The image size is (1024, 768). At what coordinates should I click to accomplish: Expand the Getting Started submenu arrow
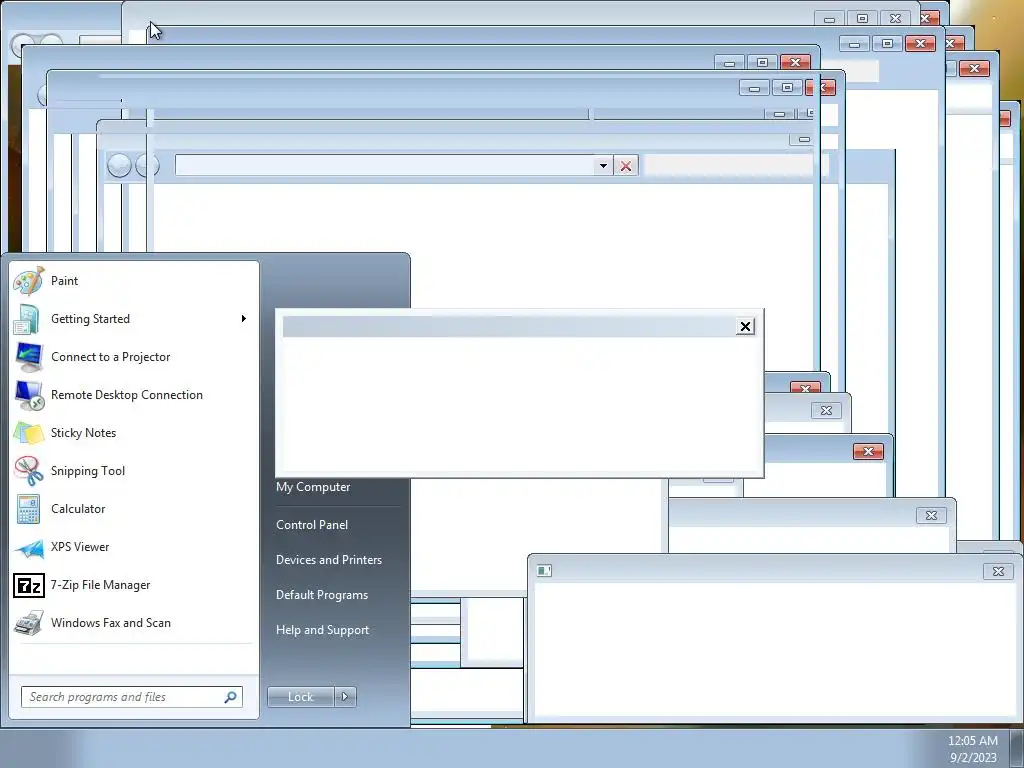tap(244, 319)
